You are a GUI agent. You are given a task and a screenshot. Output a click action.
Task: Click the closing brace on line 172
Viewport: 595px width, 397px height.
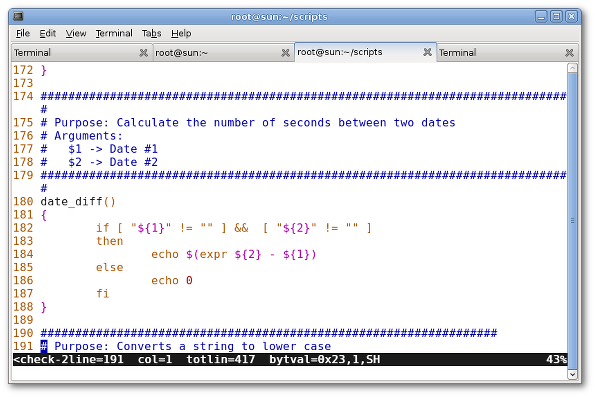pos(44,70)
